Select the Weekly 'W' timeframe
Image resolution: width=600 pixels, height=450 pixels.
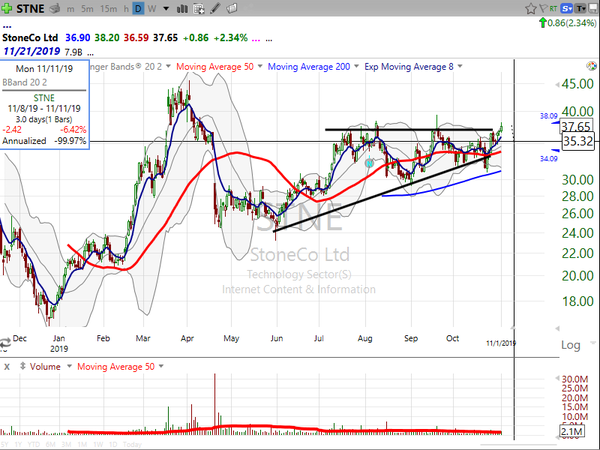pyautogui.click(x=152, y=8)
